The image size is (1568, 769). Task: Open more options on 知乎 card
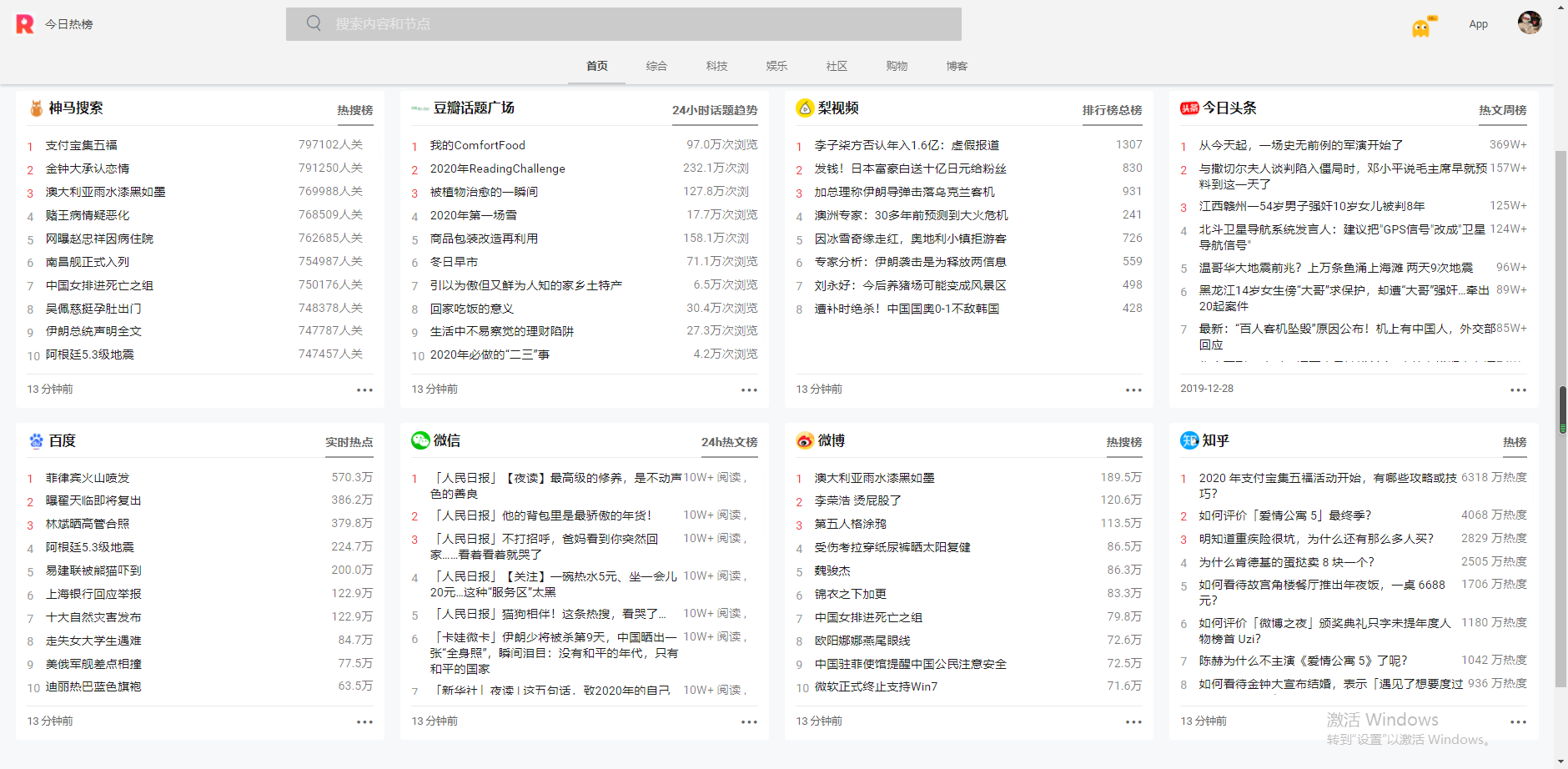pyautogui.click(x=1518, y=721)
